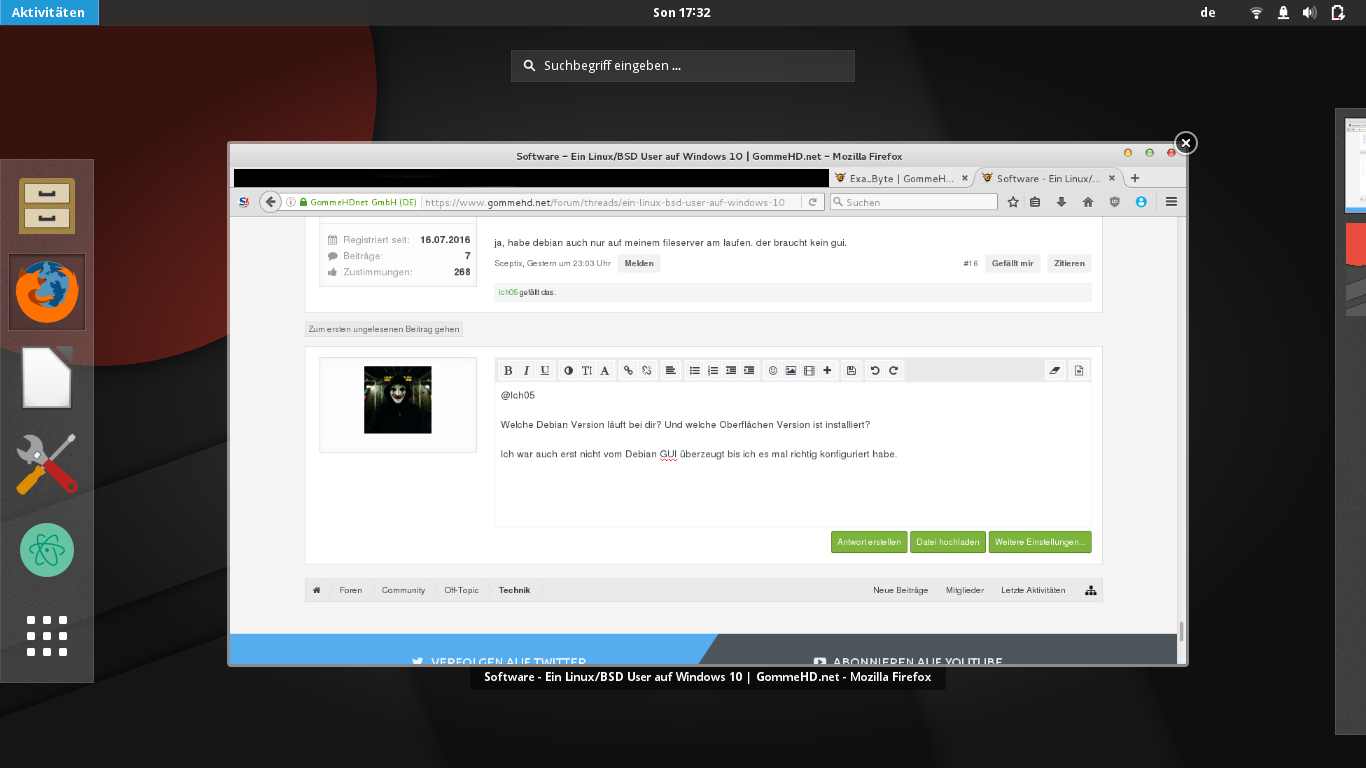Open the de keyboard layout menu

tap(1208, 13)
